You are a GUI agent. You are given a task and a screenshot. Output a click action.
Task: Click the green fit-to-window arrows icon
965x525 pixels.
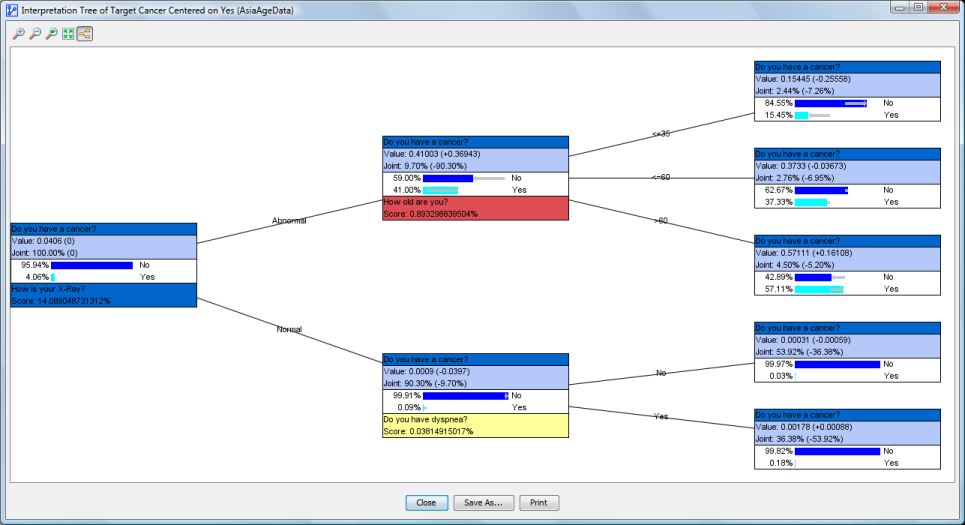[x=68, y=33]
